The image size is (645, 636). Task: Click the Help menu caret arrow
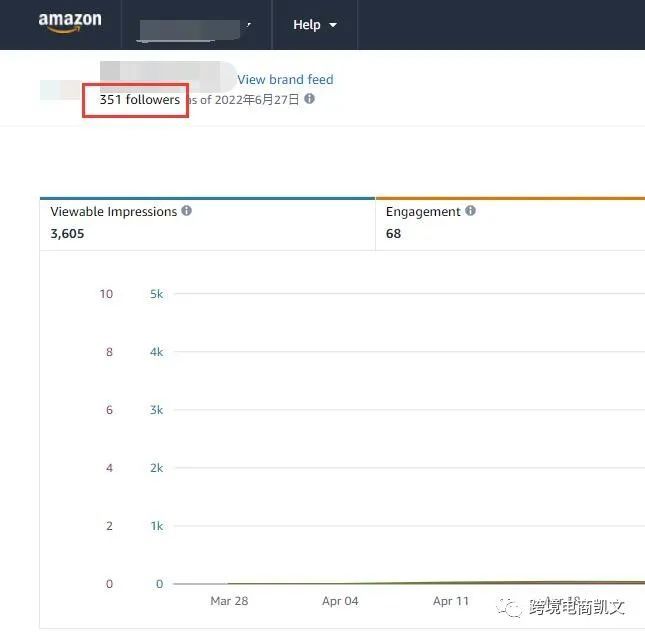[x=333, y=25]
